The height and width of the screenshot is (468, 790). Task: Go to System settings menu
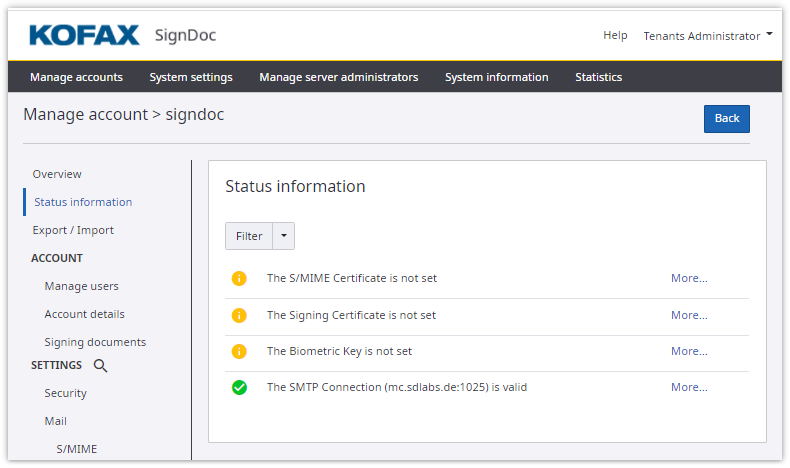(x=191, y=77)
